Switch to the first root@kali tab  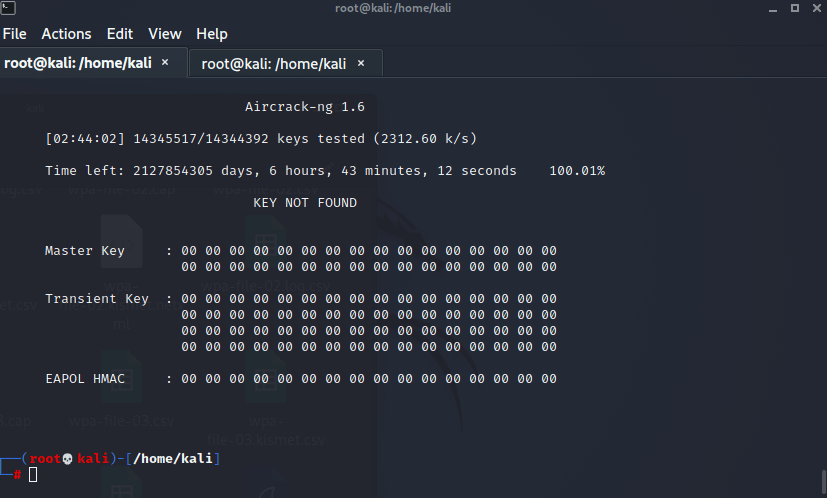coord(78,63)
